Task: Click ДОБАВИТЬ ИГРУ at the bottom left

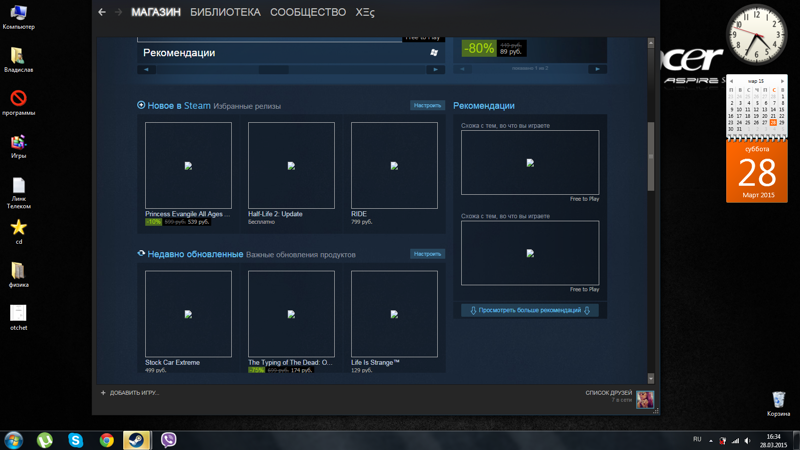Action: [130, 393]
